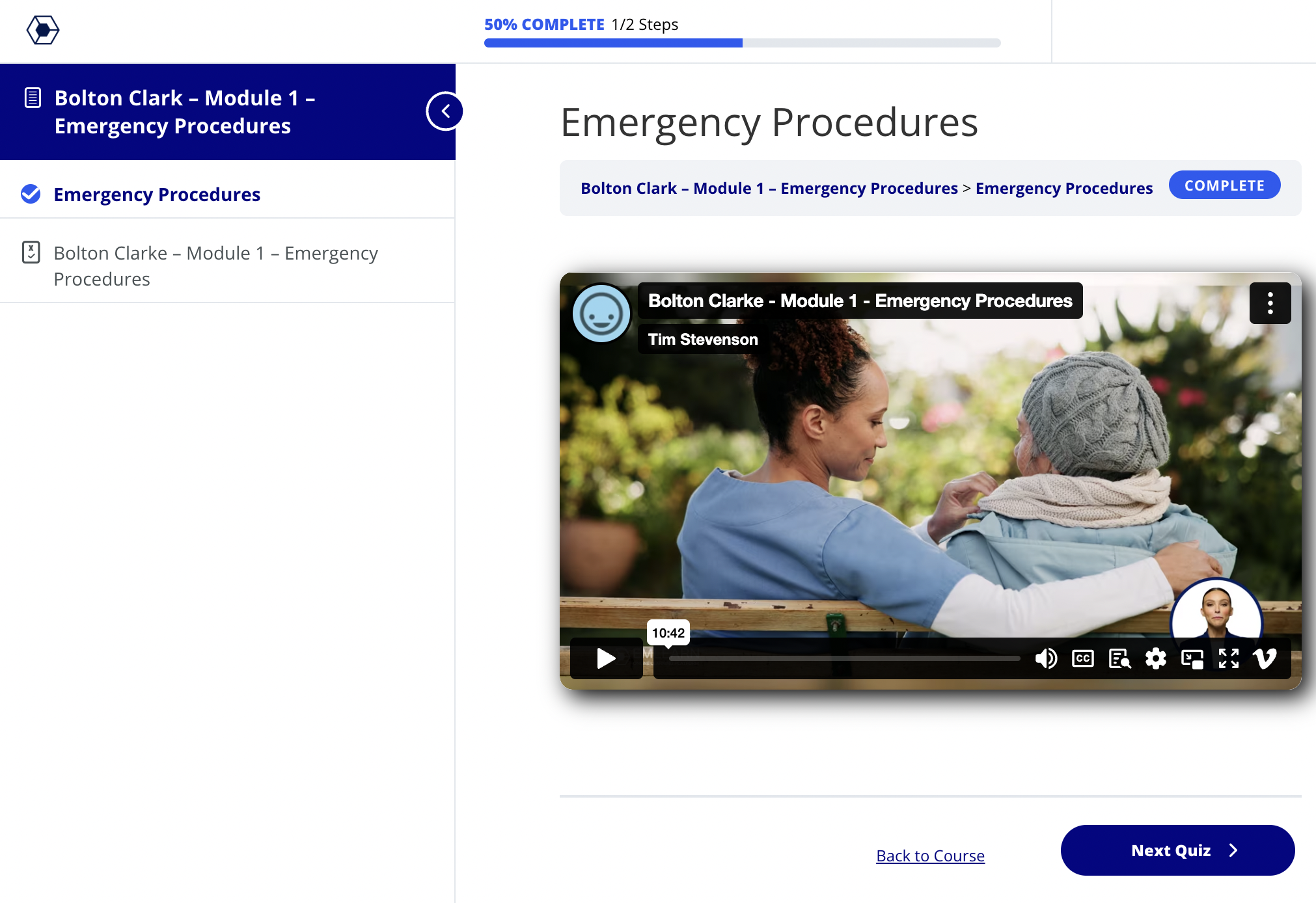Enable picture-in-picture mode

pyautogui.click(x=1192, y=659)
